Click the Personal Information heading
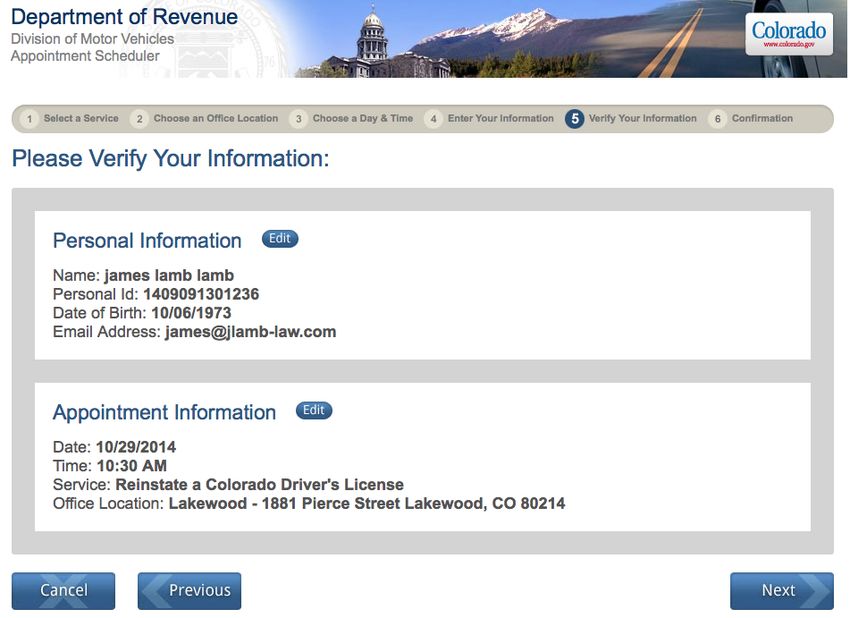 tap(147, 241)
